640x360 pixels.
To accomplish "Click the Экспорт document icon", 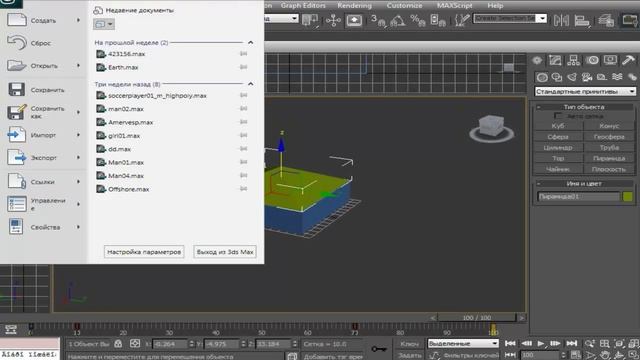I will 17,158.
